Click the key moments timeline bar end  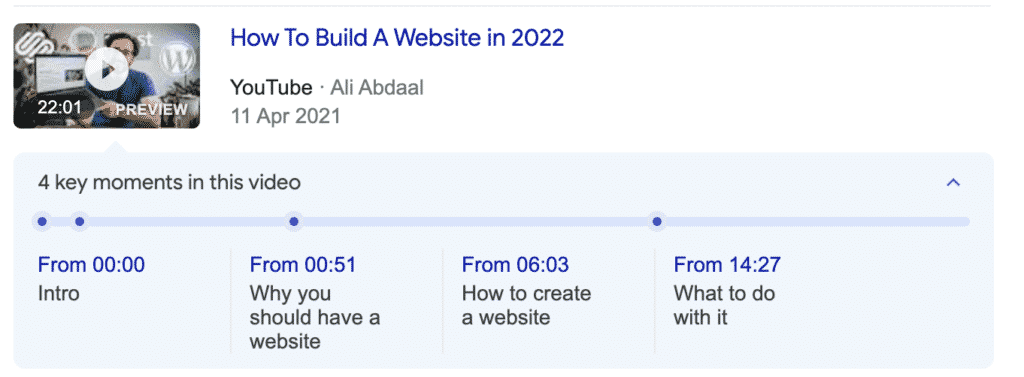click(964, 222)
